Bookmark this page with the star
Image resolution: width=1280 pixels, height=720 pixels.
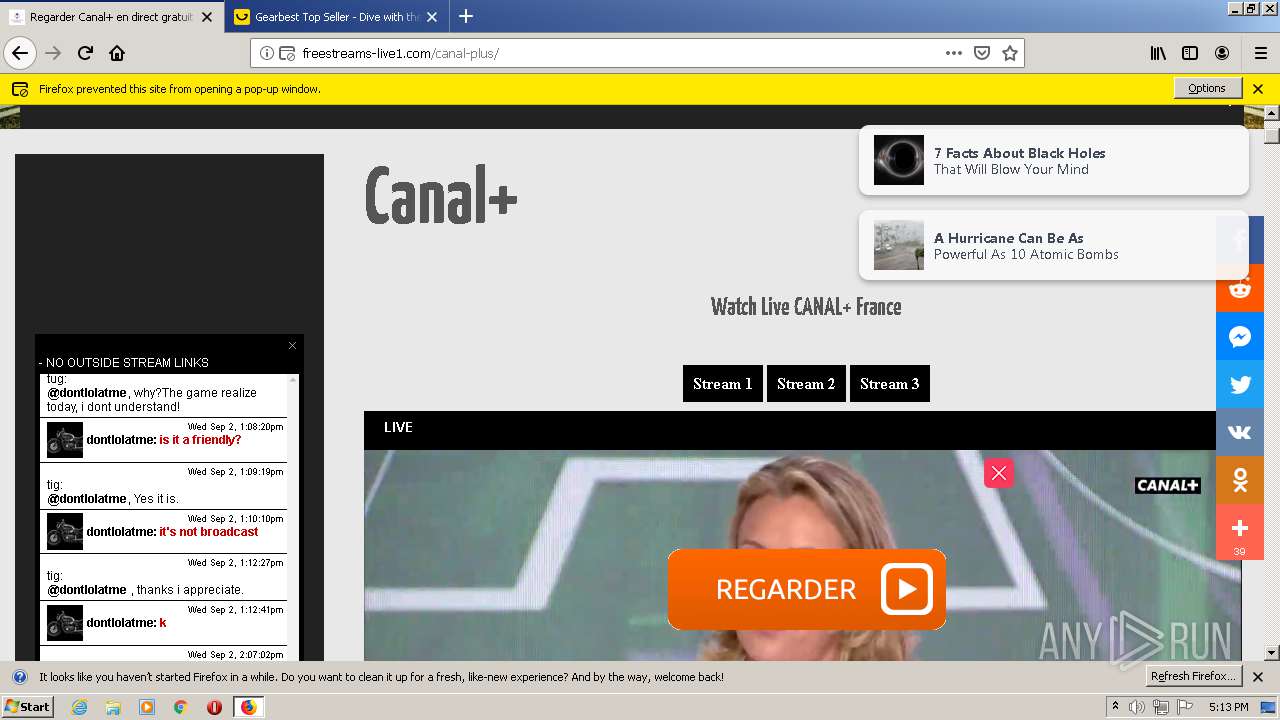point(1010,53)
